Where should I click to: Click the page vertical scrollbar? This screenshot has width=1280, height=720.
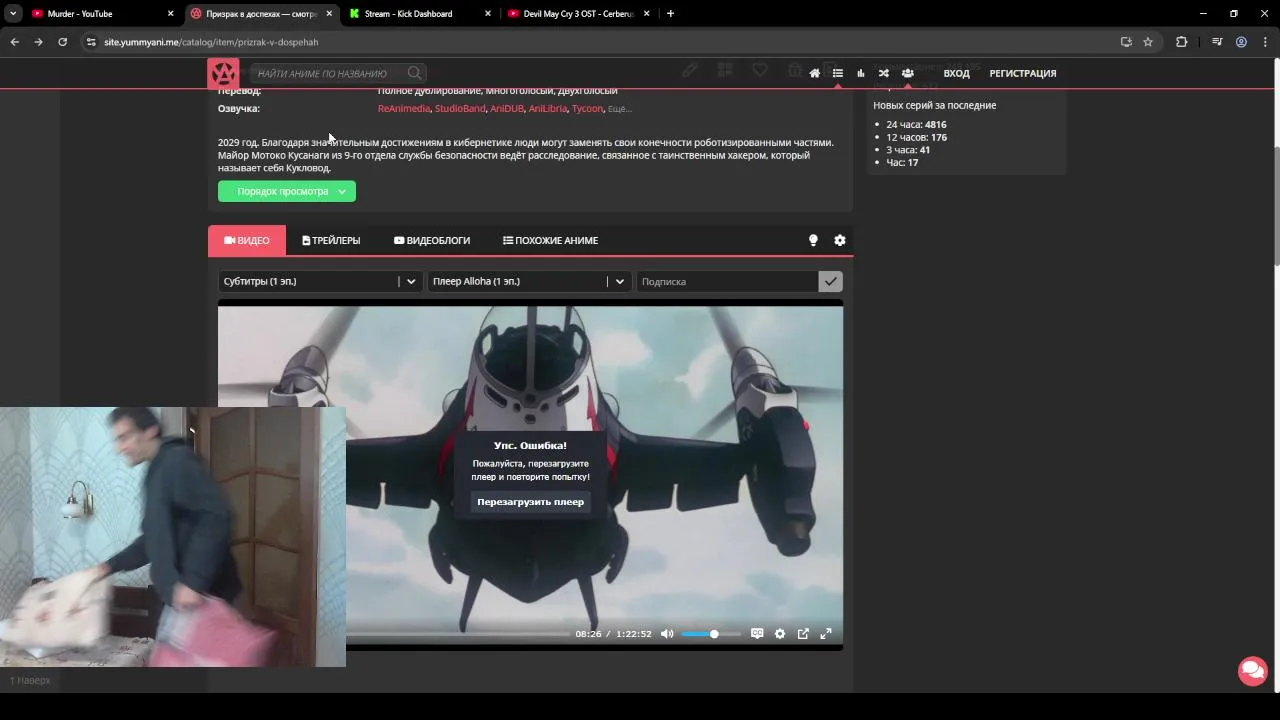[x=1275, y=205]
